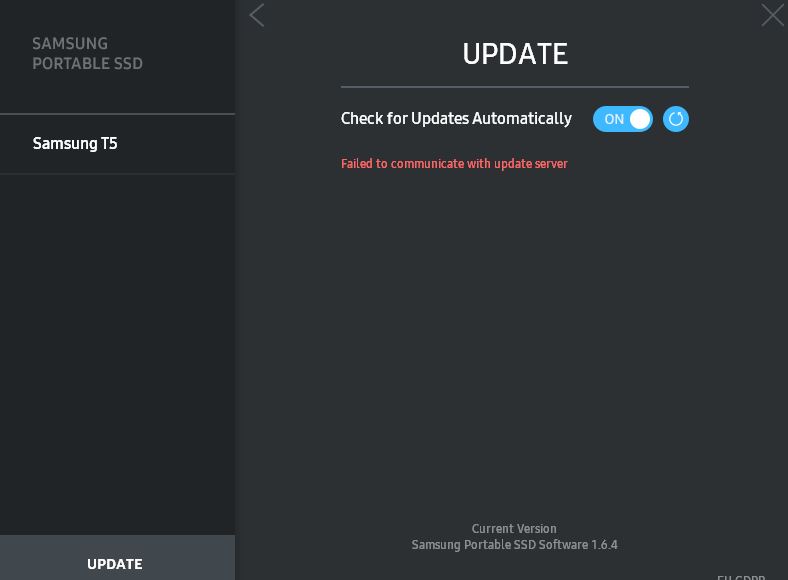
Task: Go back using the left arrow
Action: click(257, 15)
